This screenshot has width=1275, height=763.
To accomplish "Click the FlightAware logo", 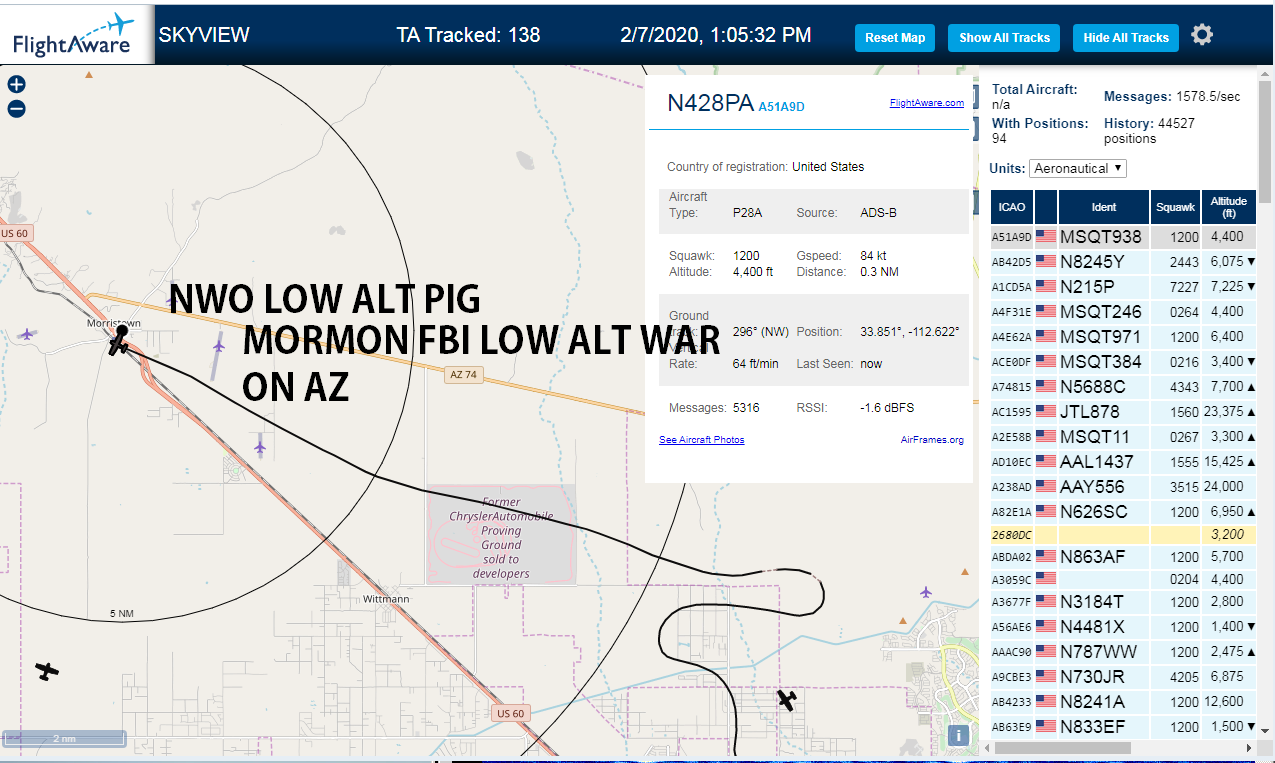I will click(77, 34).
